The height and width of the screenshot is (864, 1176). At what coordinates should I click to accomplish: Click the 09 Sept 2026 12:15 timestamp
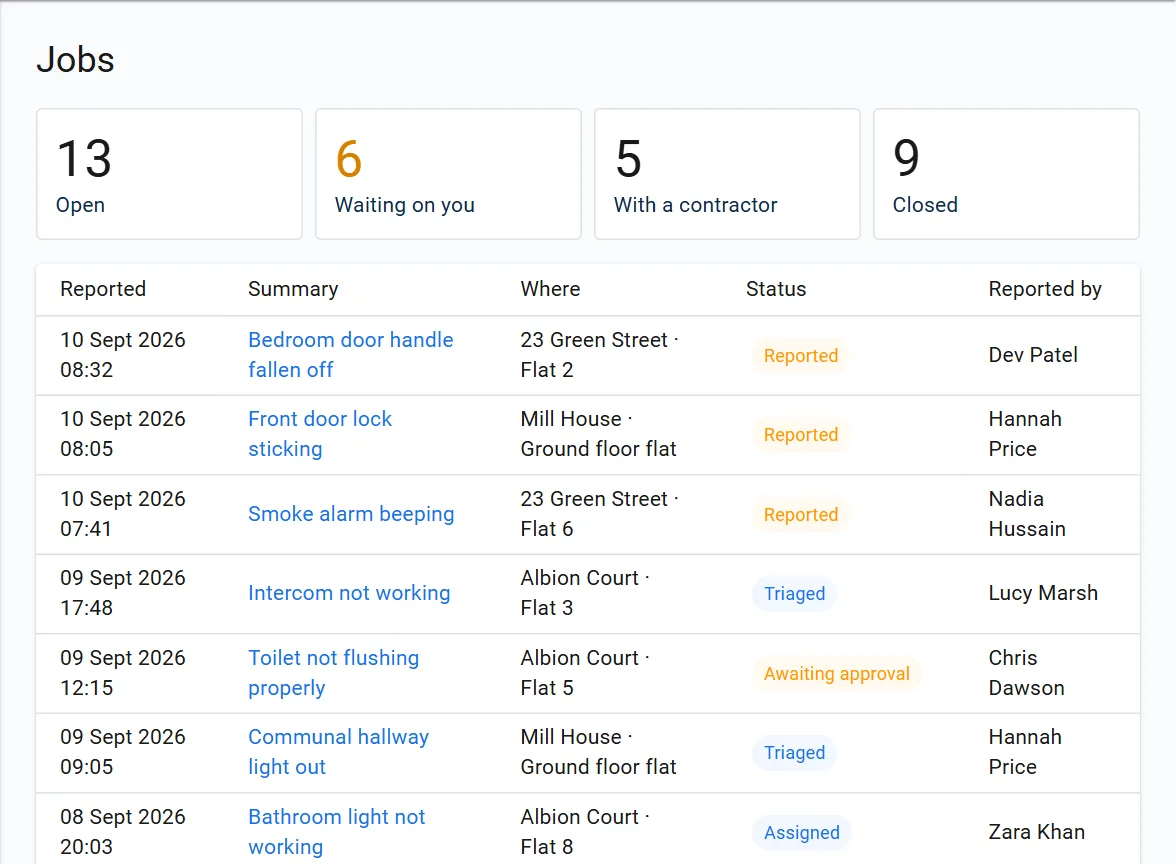pos(123,673)
